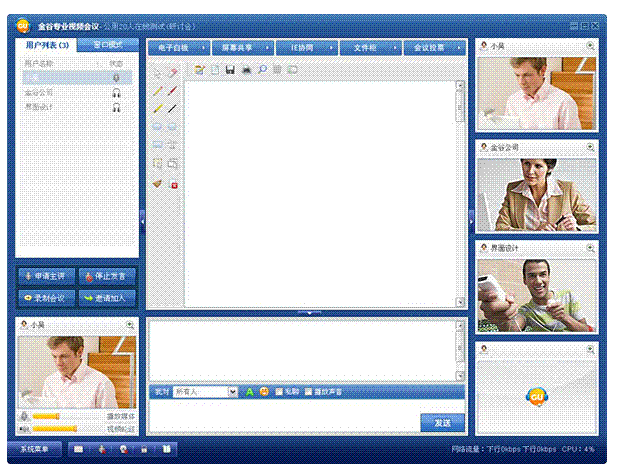
Task: Click the floppy disk save icon
Action: click(230, 70)
